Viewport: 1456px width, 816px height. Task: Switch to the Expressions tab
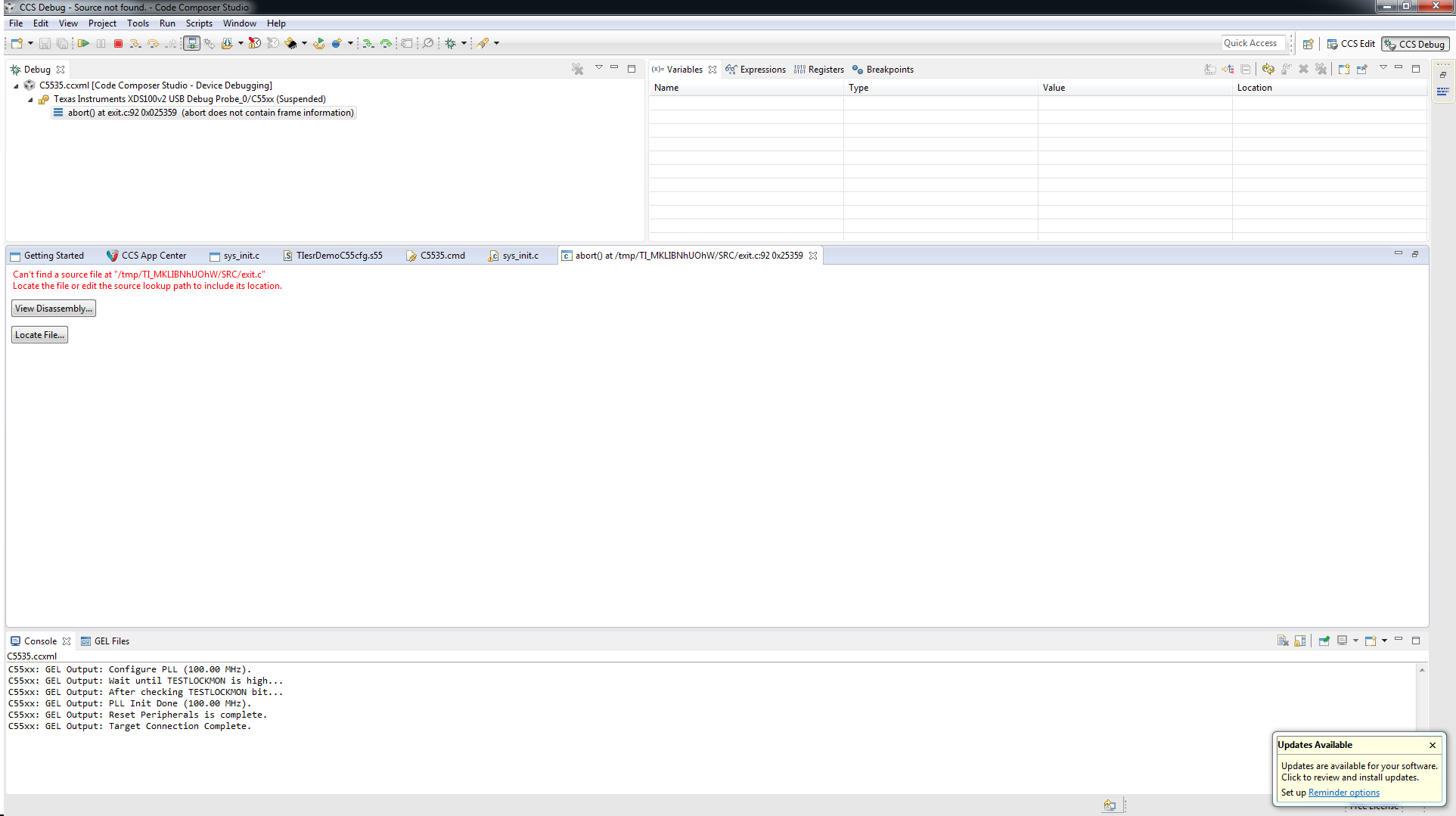coord(755,70)
